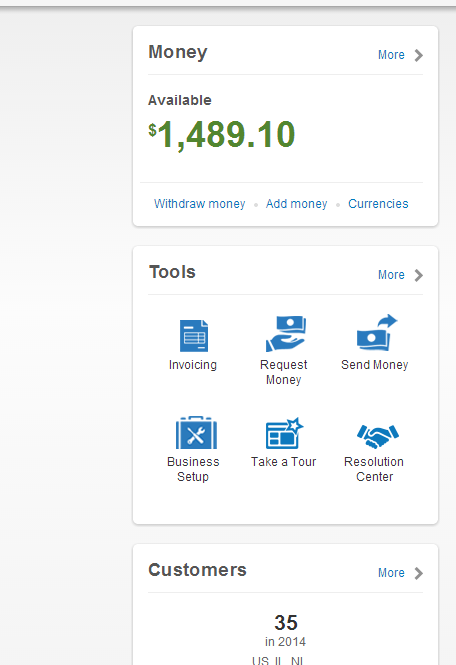The width and height of the screenshot is (456, 665).
Task: Click the 35 customers count
Action: point(286,623)
